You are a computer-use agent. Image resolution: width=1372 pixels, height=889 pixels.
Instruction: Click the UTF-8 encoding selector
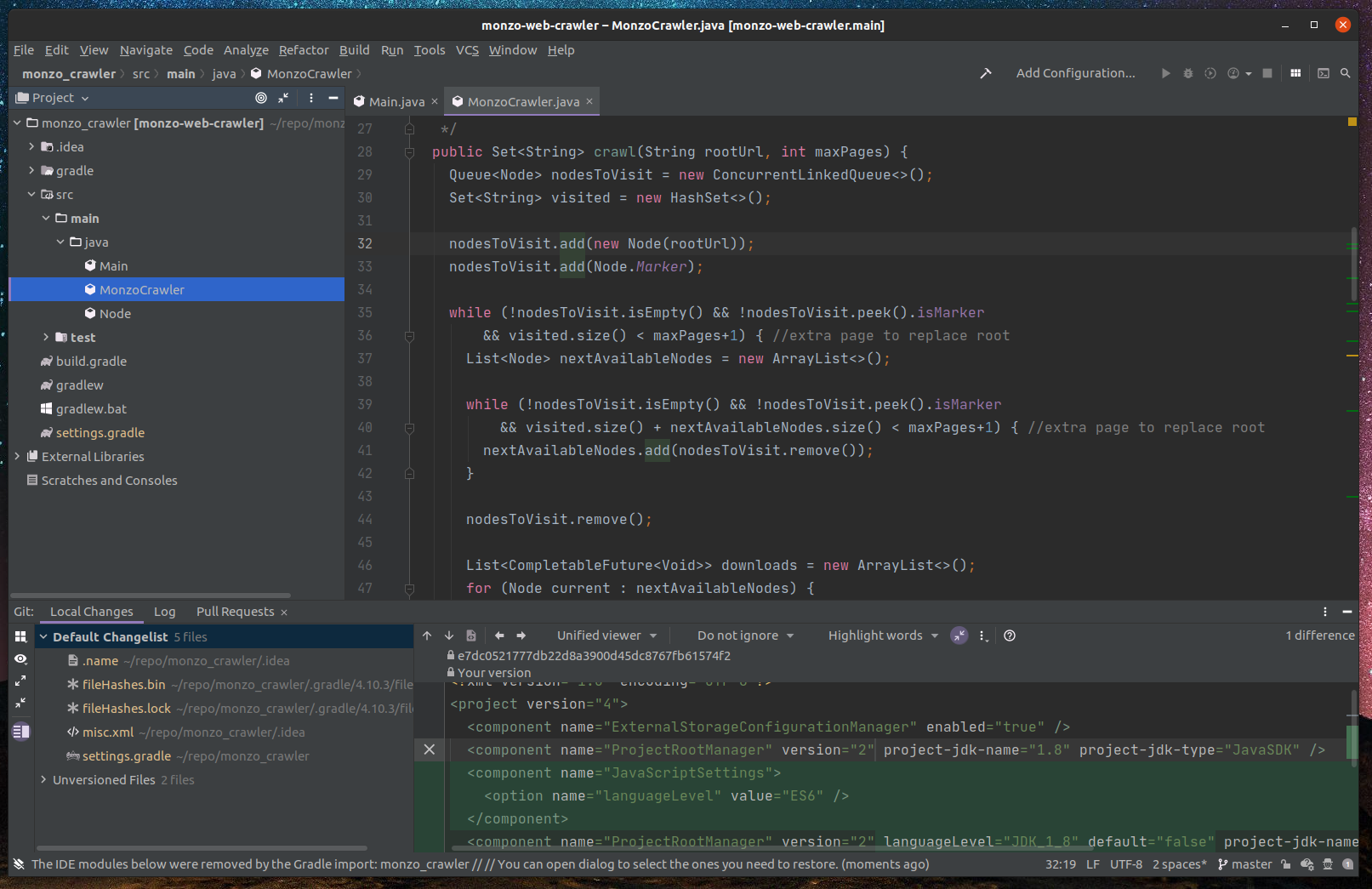tap(1126, 864)
